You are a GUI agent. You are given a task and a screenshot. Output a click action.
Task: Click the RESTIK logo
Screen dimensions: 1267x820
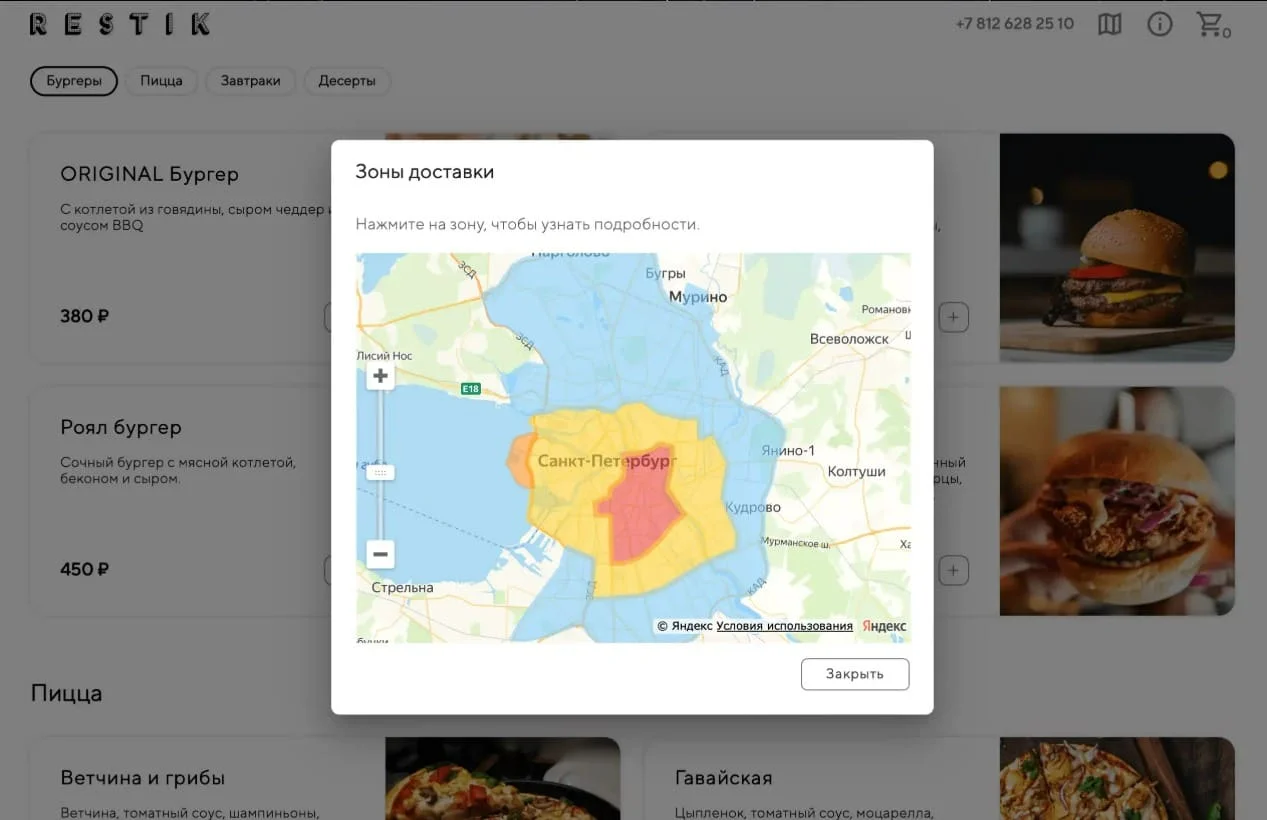tap(120, 24)
